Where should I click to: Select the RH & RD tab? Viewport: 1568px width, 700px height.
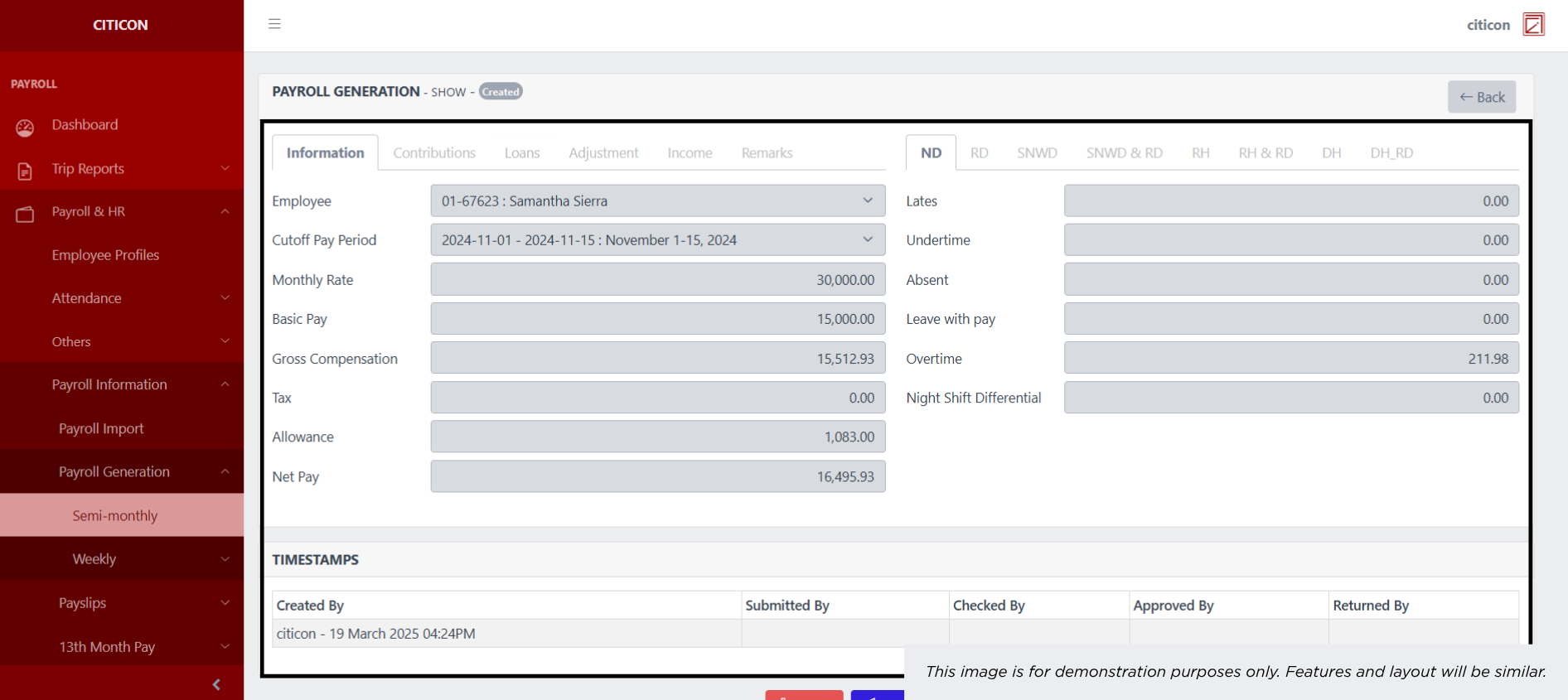[1266, 153]
